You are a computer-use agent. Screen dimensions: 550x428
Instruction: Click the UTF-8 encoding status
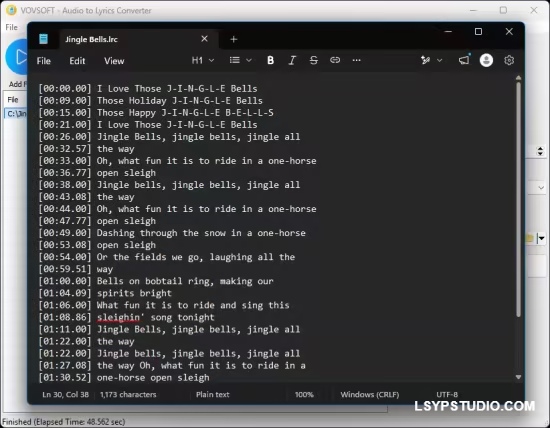click(447, 395)
